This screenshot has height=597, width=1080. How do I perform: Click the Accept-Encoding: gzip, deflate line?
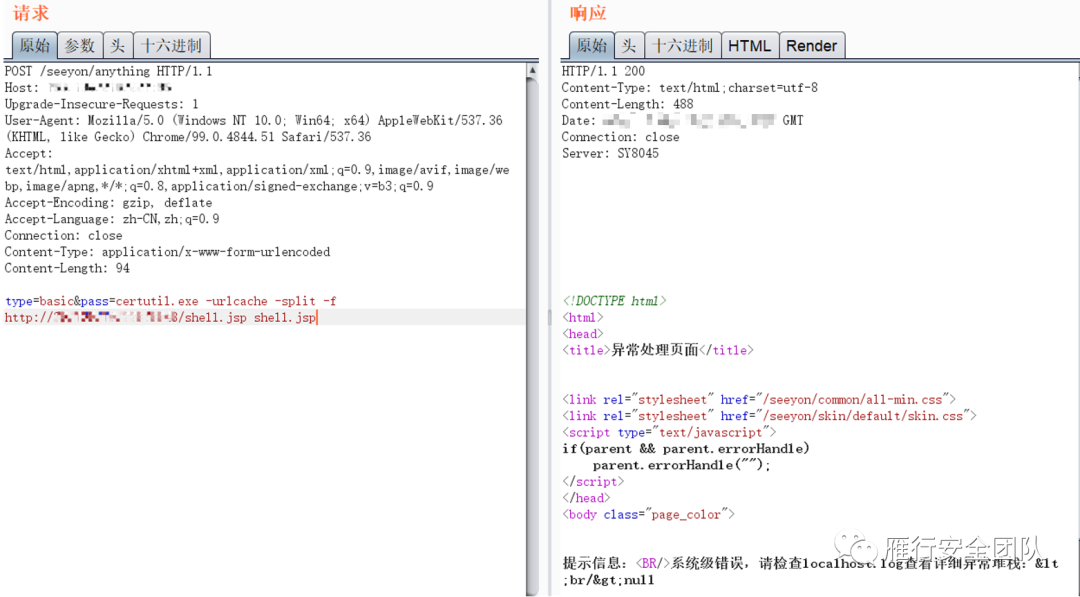click(108, 203)
